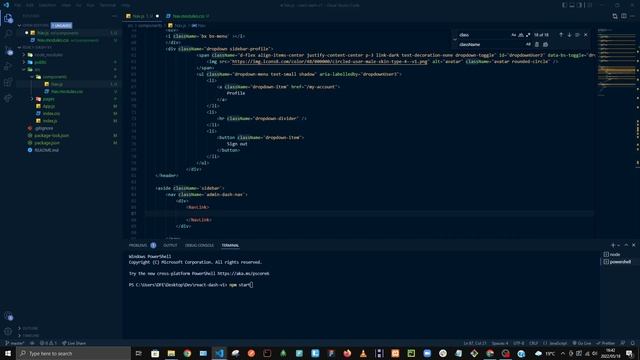Change JavaScript language mode in status bar

[558, 343]
